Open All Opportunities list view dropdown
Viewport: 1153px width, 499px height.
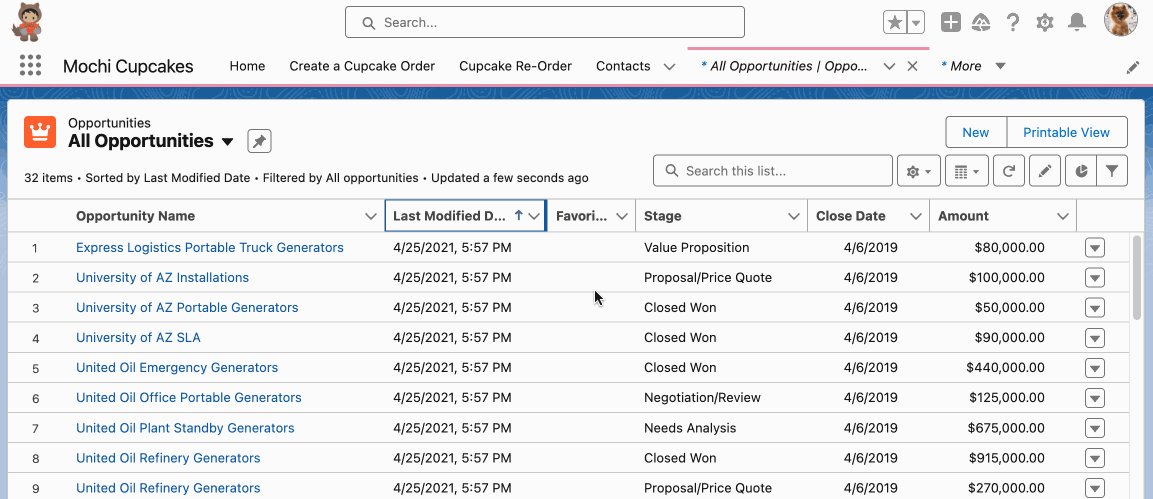click(x=228, y=141)
